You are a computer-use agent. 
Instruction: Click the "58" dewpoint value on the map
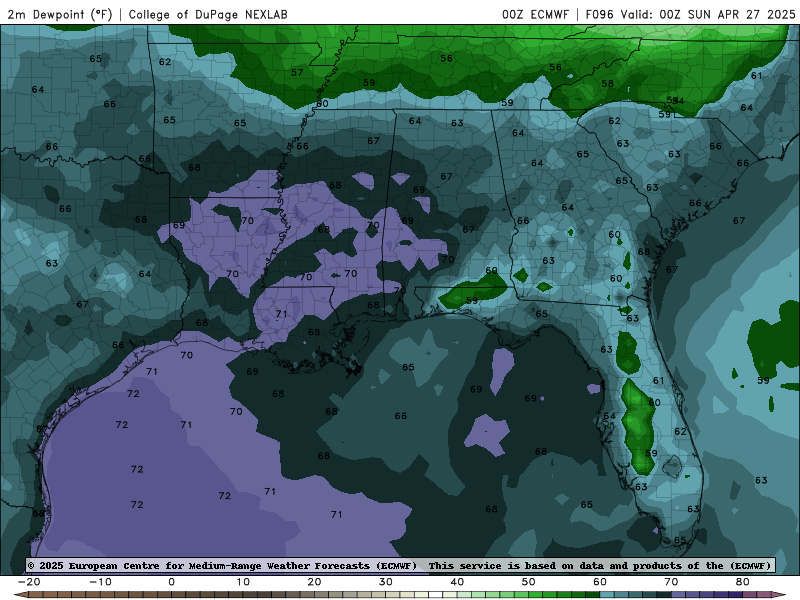pos(607,83)
